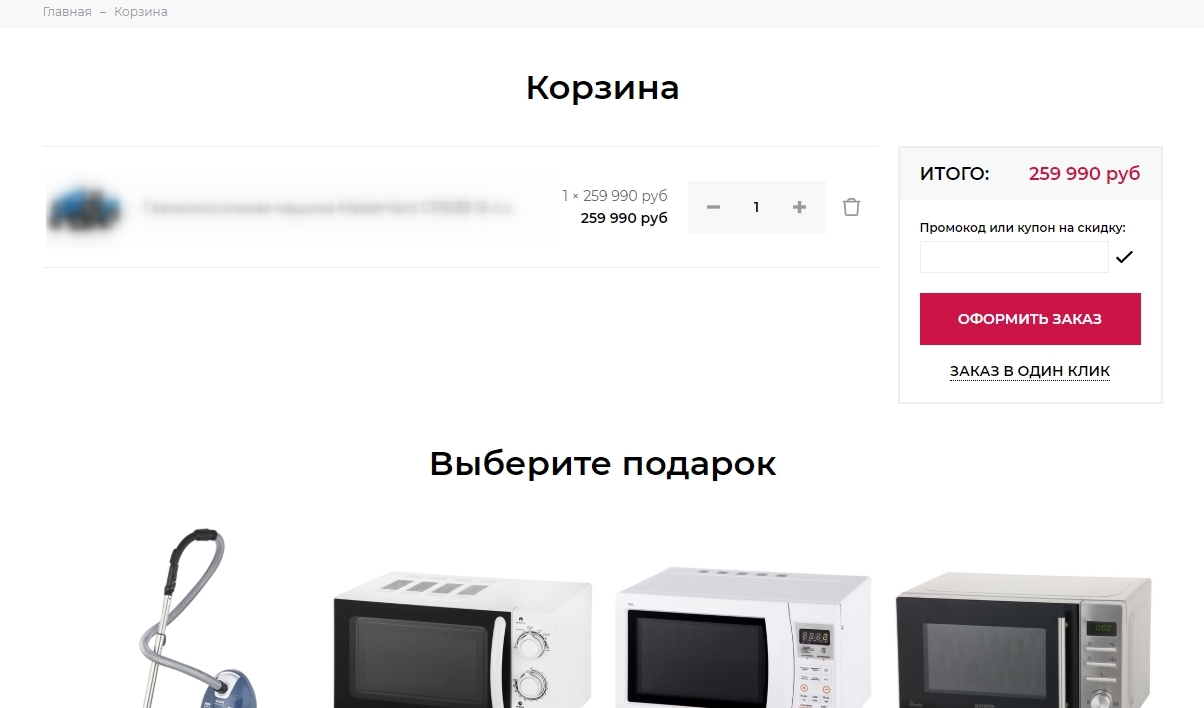Screen dimensions: 1204x708
Task: Focus the promo code input field
Action: 1014,257
